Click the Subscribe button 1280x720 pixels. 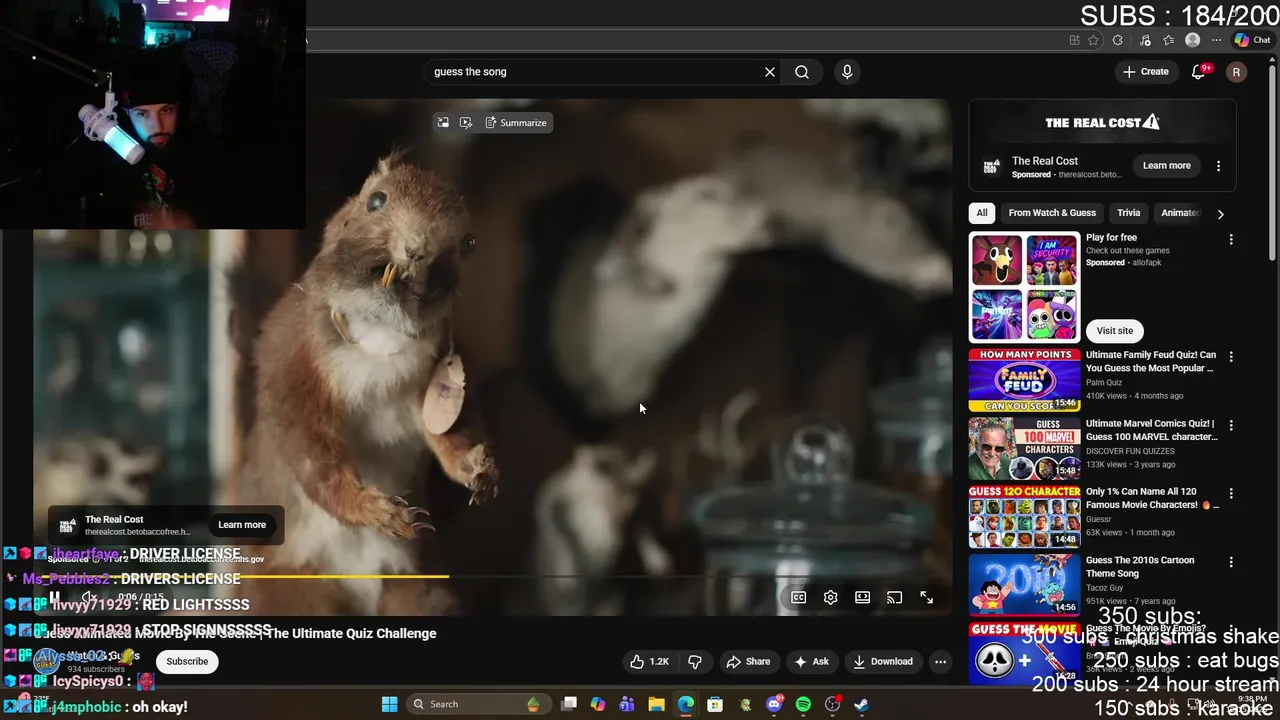coord(187,662)
